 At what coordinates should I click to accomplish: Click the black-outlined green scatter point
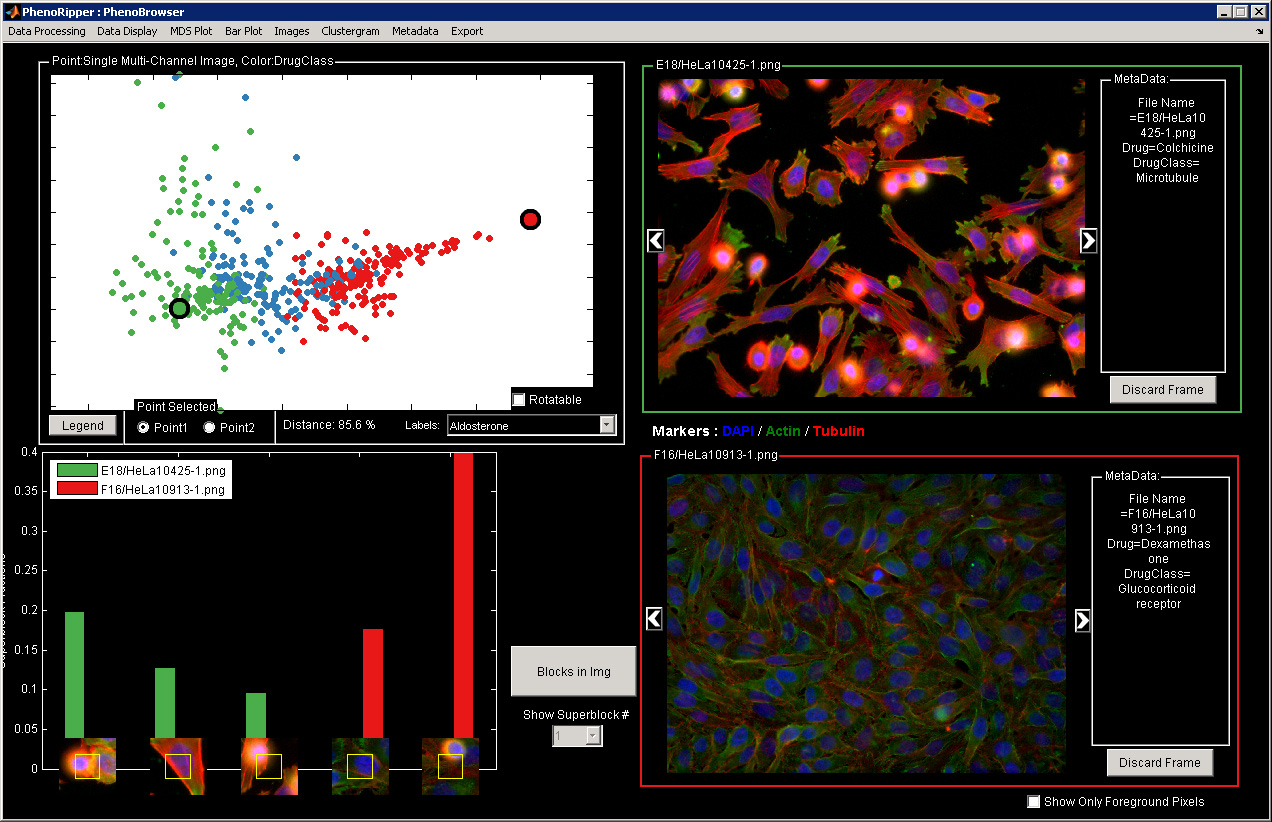pyautogui.click(x=179, y=308)
